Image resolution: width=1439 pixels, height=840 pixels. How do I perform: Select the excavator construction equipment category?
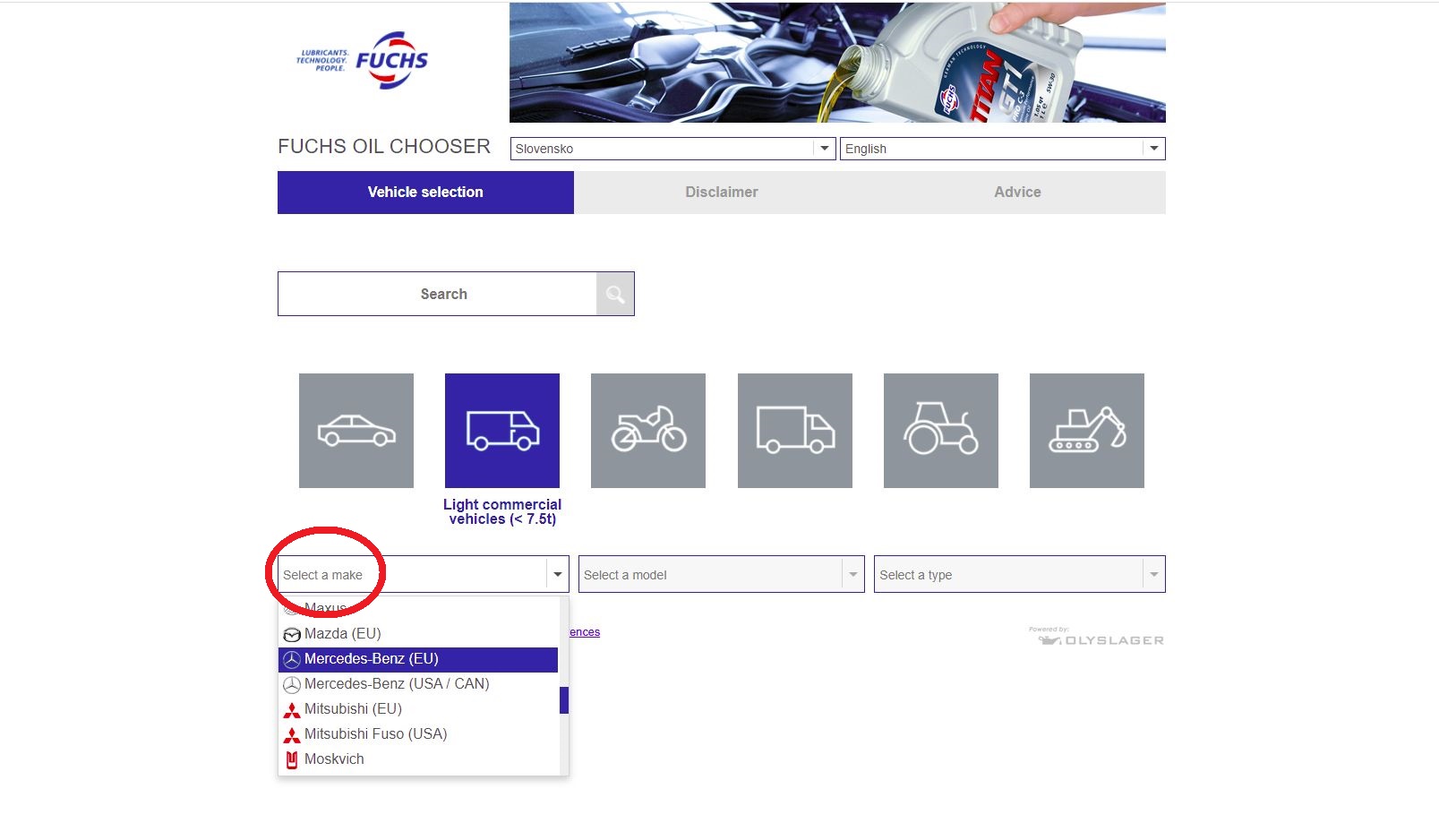(1087, 431)
